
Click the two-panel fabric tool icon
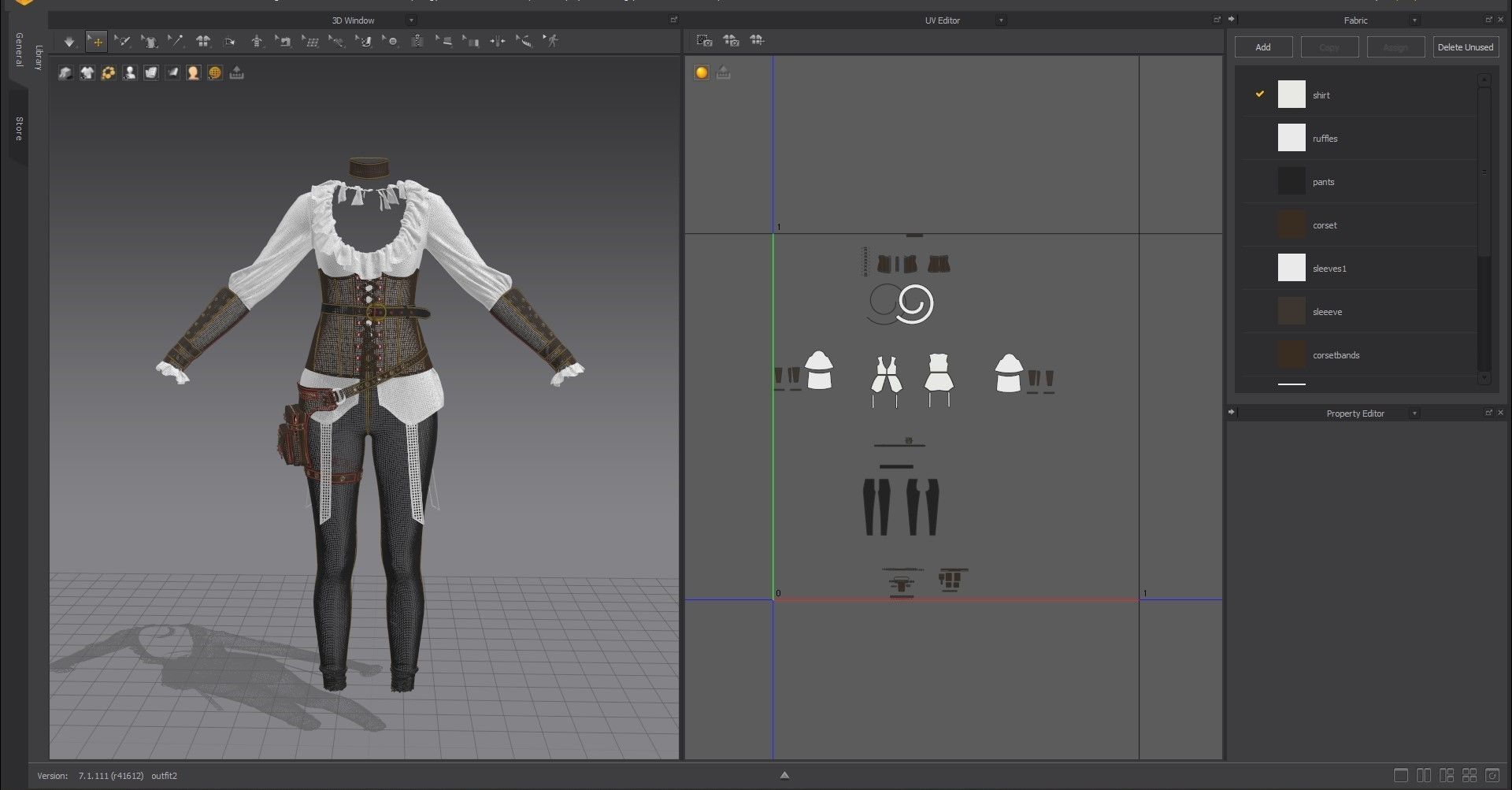point(471,41)
